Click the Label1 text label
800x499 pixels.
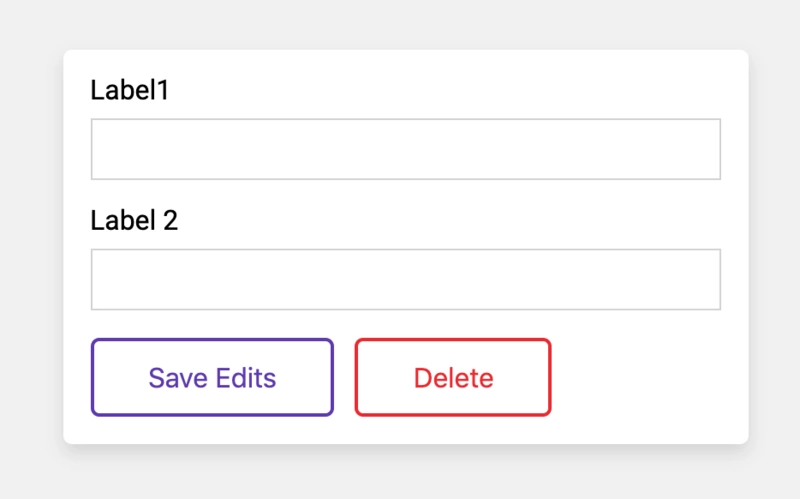[130, 91]
